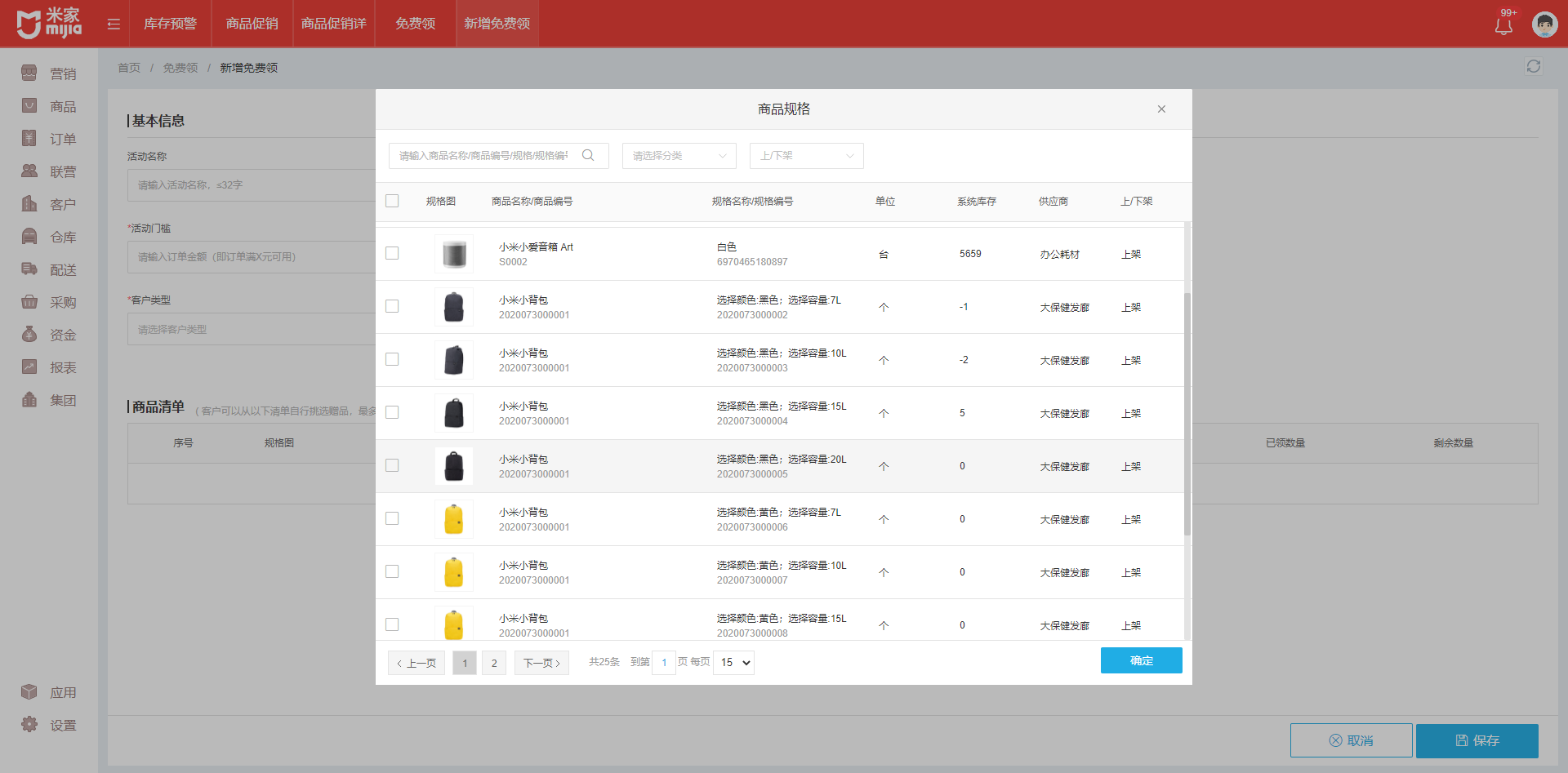Open the 上/下架 status dropdown
This screenshot has width=1568, height=773.
pos(806,156)
